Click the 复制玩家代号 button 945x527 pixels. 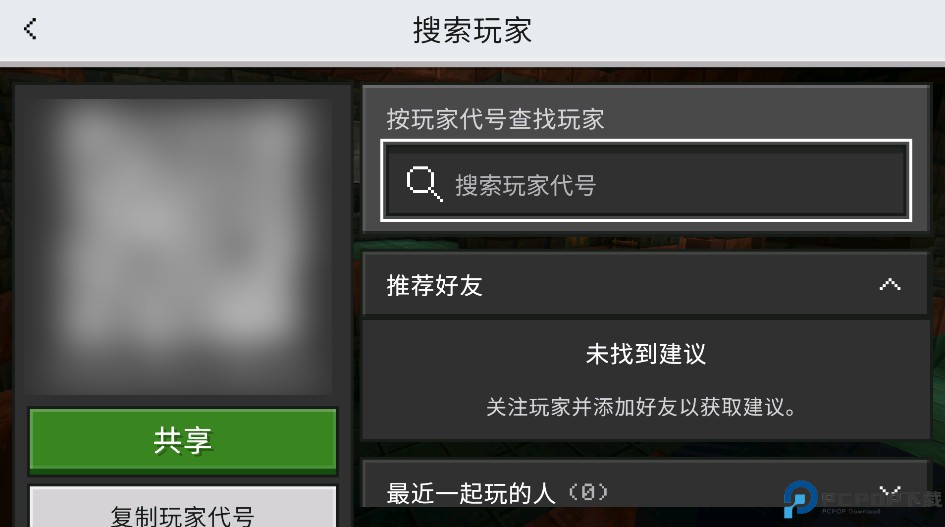click(183, 506)
